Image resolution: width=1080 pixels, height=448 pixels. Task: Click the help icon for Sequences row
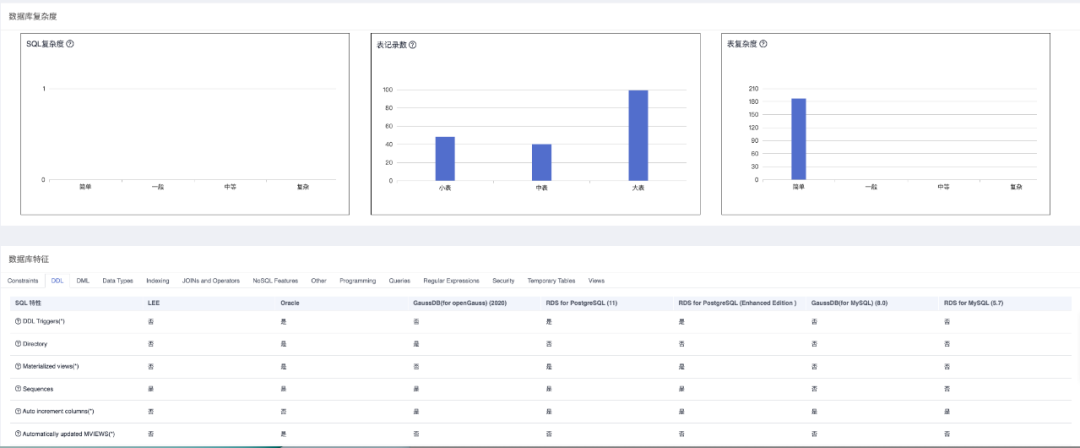(17, 389)
